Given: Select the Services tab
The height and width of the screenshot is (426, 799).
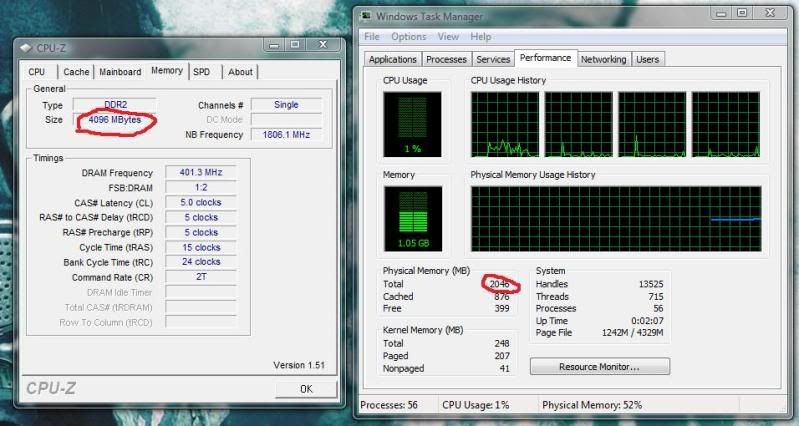Looking at the screenshot, I should 493,60.
